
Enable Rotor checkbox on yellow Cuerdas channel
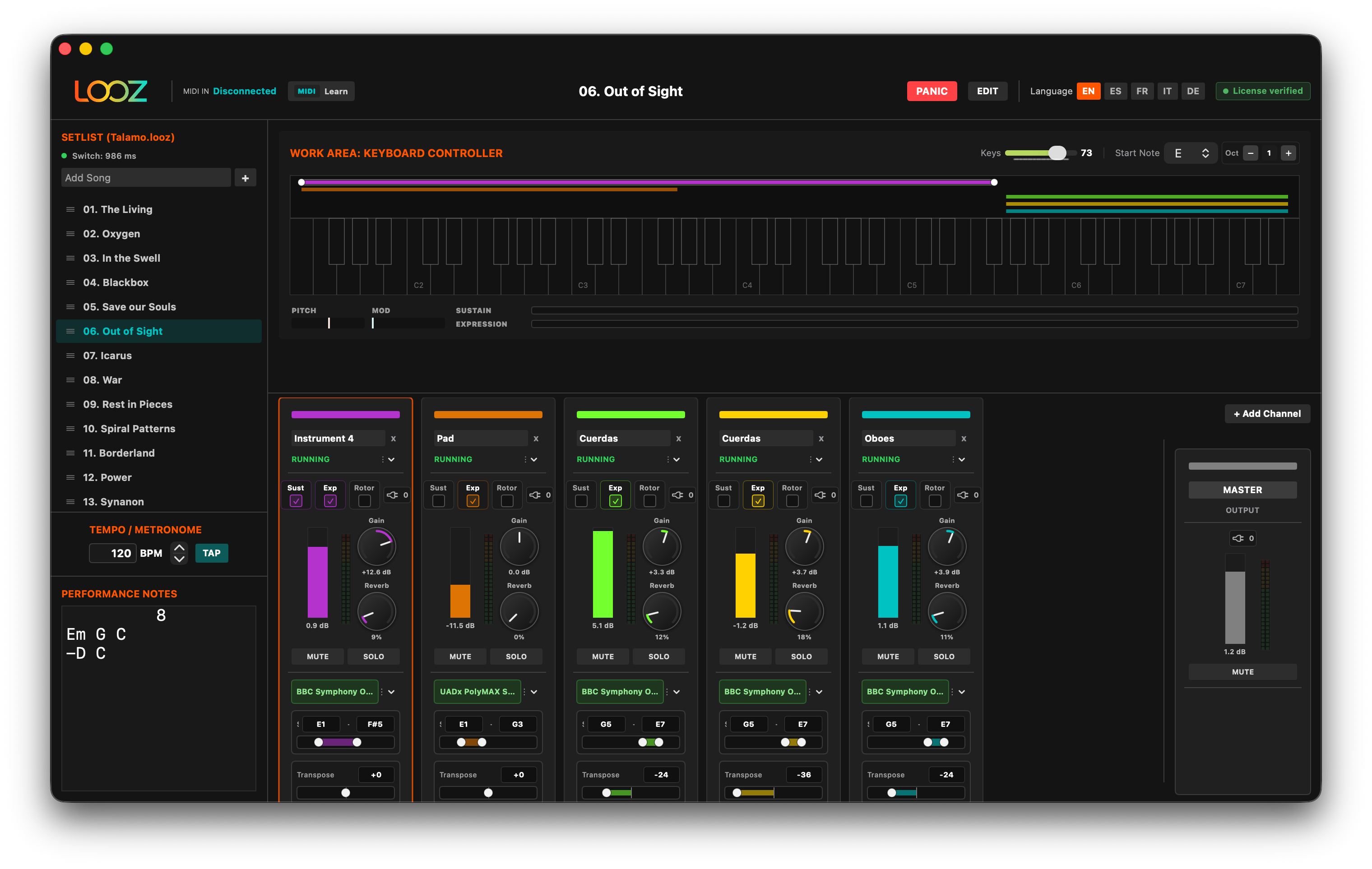(x=792, y=501)
